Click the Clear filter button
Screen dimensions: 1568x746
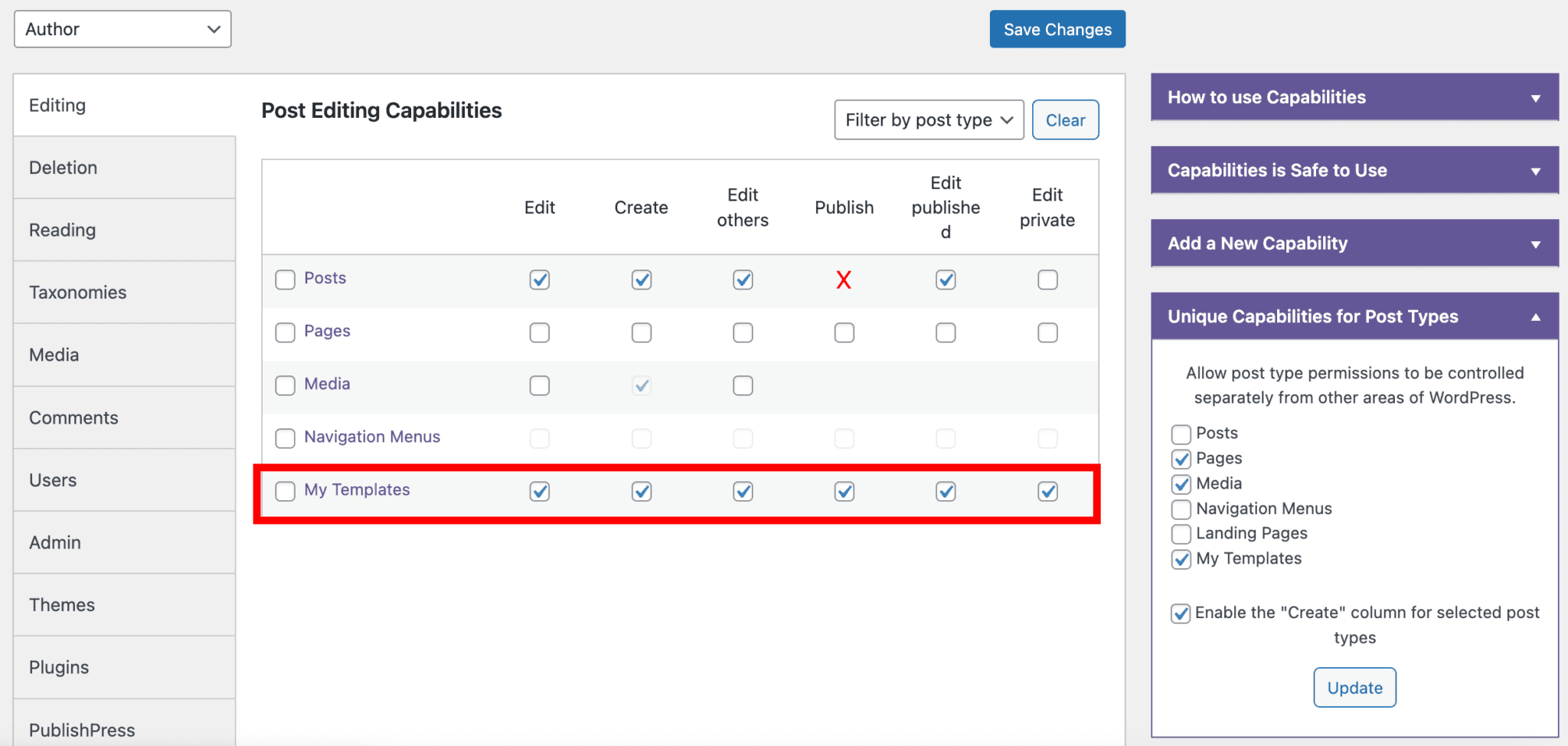tap(1065, 120)
